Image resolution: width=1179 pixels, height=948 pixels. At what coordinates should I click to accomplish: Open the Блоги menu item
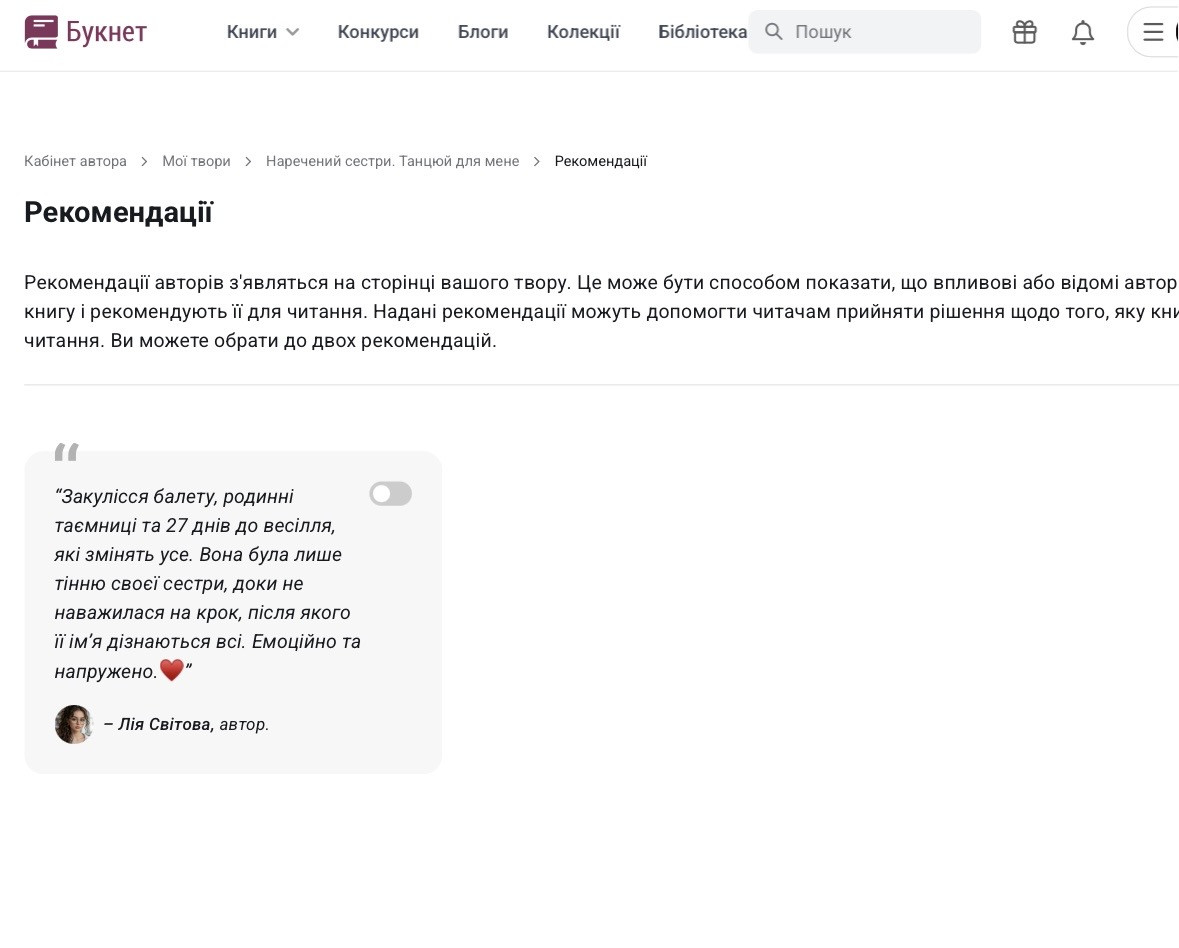click(483, 32)
